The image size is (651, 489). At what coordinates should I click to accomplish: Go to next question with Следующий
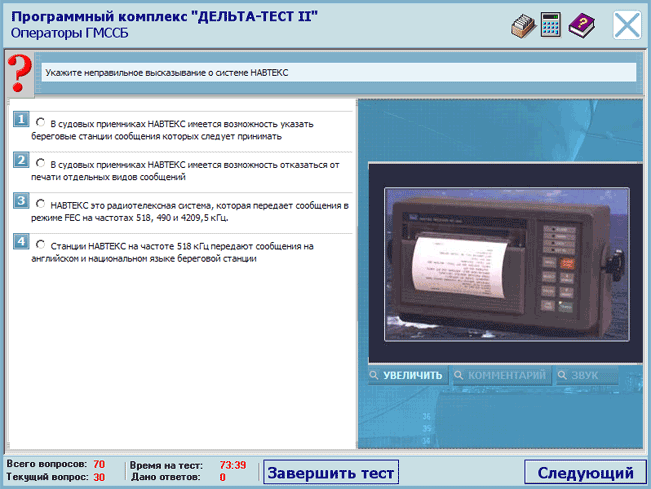(585, 472)
